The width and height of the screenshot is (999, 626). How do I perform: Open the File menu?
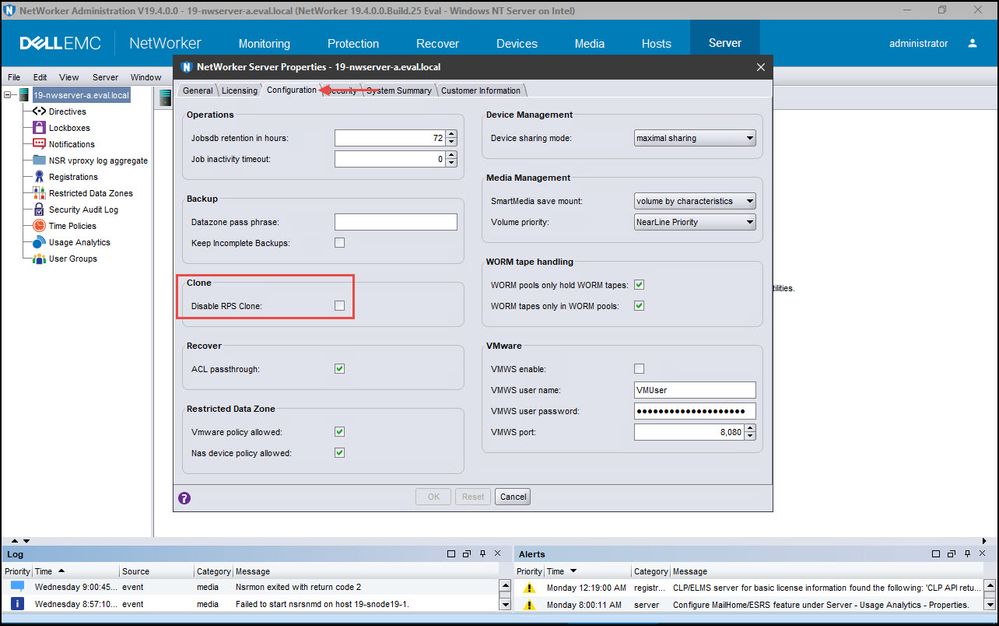tap(14, 77)
